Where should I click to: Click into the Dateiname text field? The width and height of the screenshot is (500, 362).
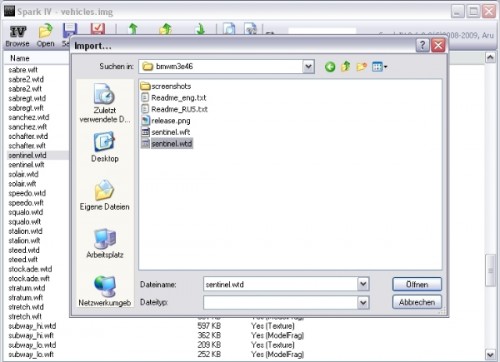coord(280,284)
